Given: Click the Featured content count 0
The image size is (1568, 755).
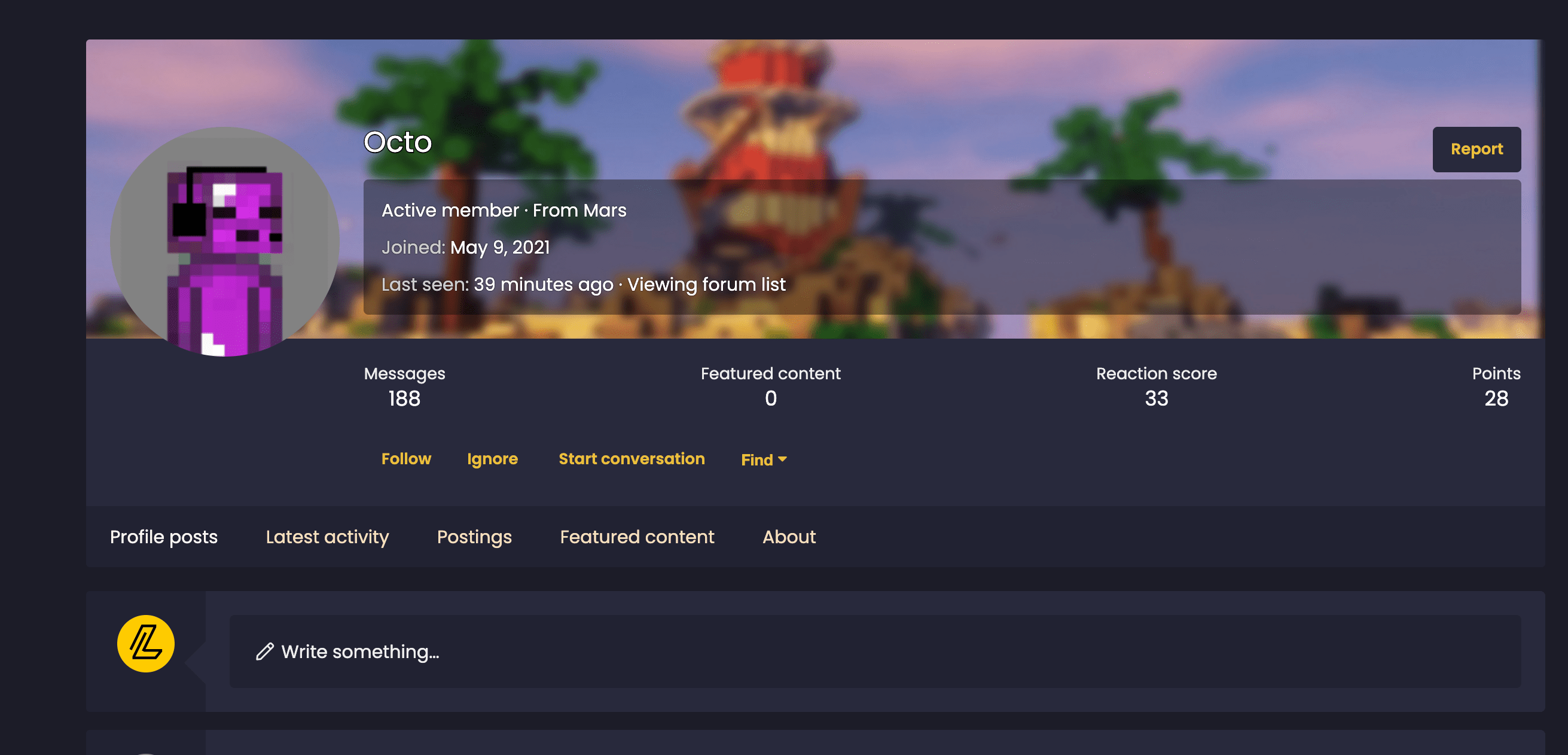Looking at the screenshot, I should coord(770,398).
